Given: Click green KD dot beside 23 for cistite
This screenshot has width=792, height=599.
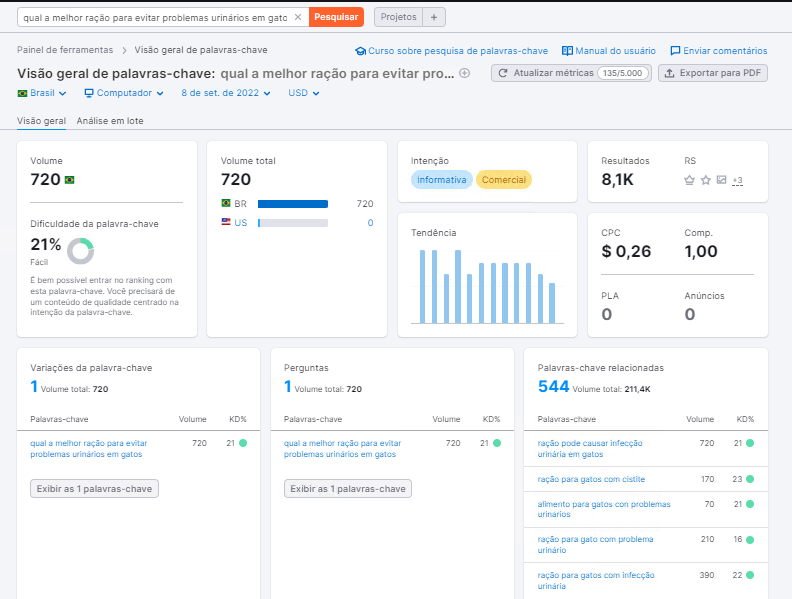Looking at the screenshot, I should (750, 479).
